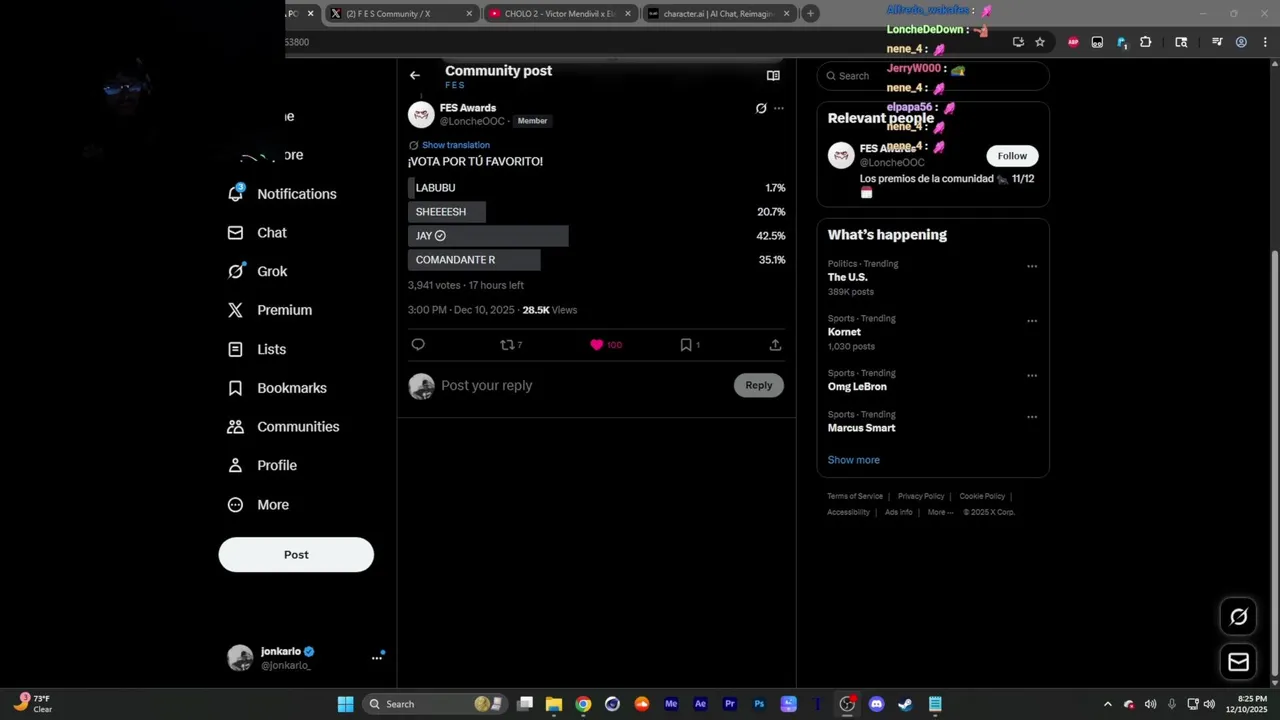Open Profile in the sidebar

coord(262,465)
